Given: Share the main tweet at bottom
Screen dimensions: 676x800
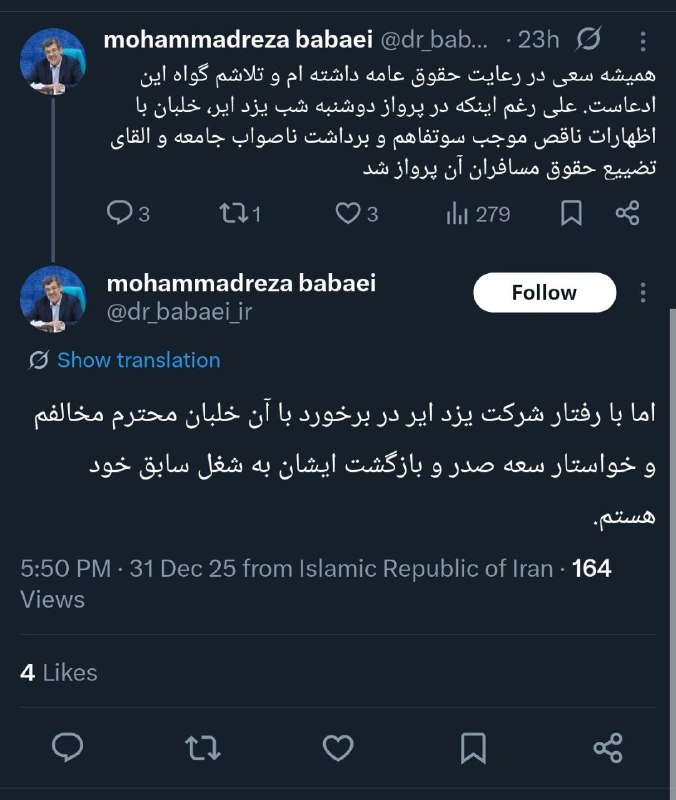Looking at the screenshot, I should click(608, 747).
